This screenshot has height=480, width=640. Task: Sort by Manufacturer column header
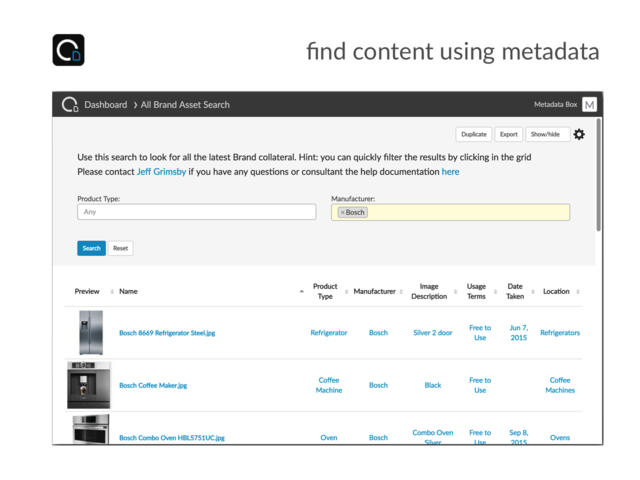click(374, 291)
